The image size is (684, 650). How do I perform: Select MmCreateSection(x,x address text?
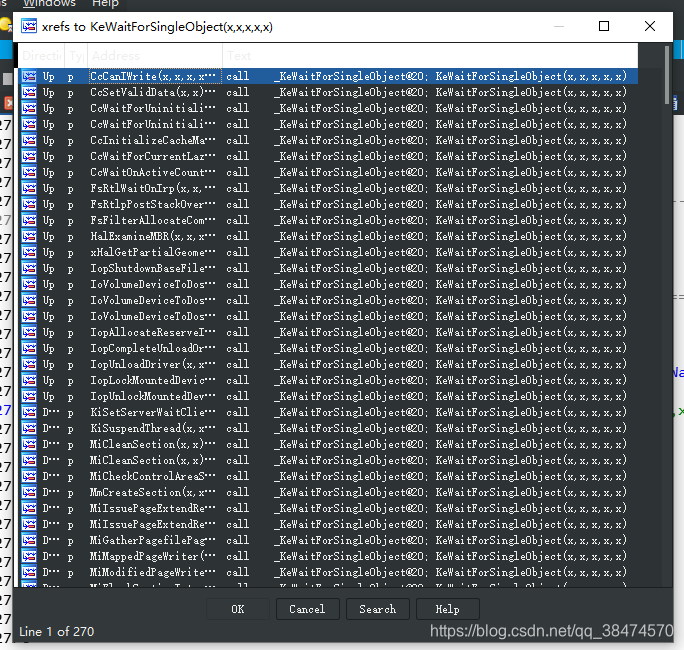[x=153, y=492]
